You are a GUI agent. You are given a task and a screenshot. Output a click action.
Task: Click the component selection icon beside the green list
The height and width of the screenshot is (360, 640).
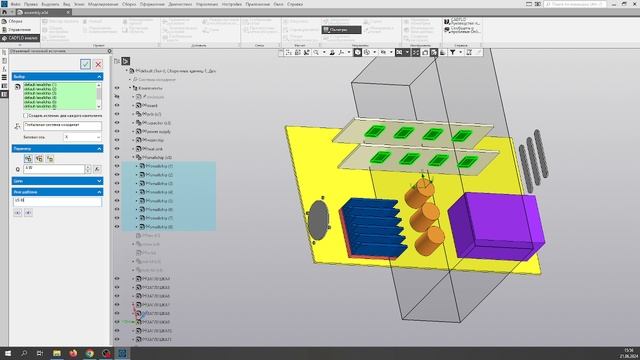tap(18, 87)
